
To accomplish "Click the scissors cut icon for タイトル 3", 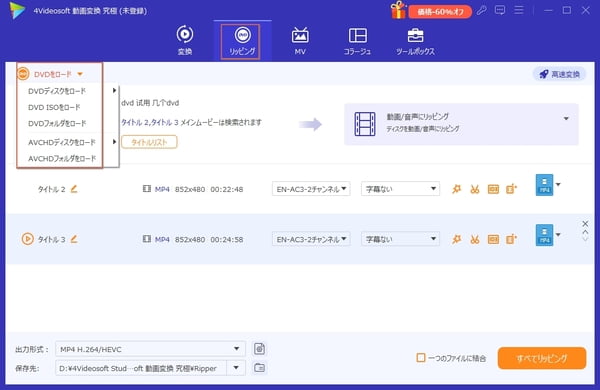I will [474, 240].
